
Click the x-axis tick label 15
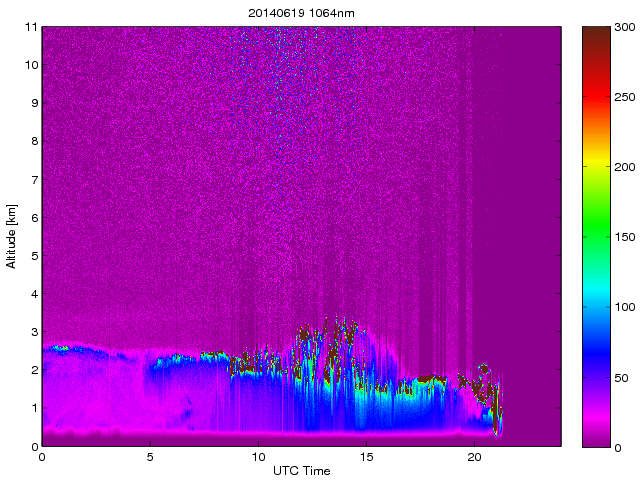[x=367, y=457]
